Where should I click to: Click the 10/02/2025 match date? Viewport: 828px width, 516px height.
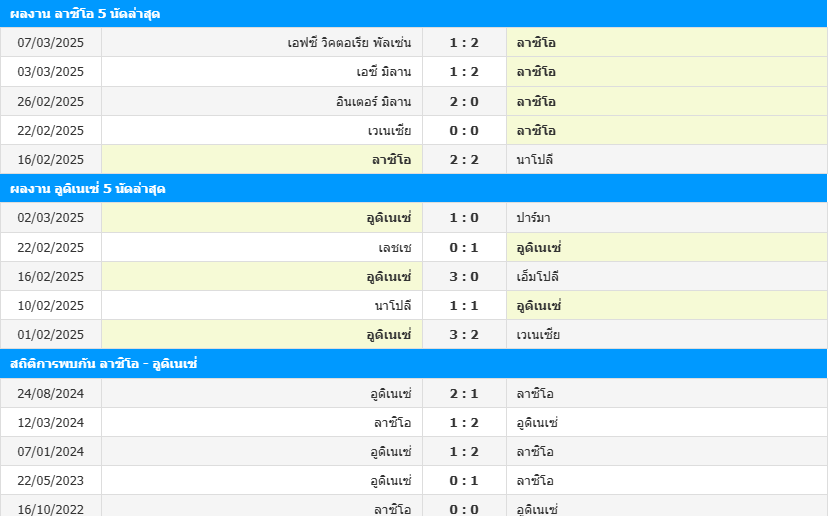click(51, 305)
